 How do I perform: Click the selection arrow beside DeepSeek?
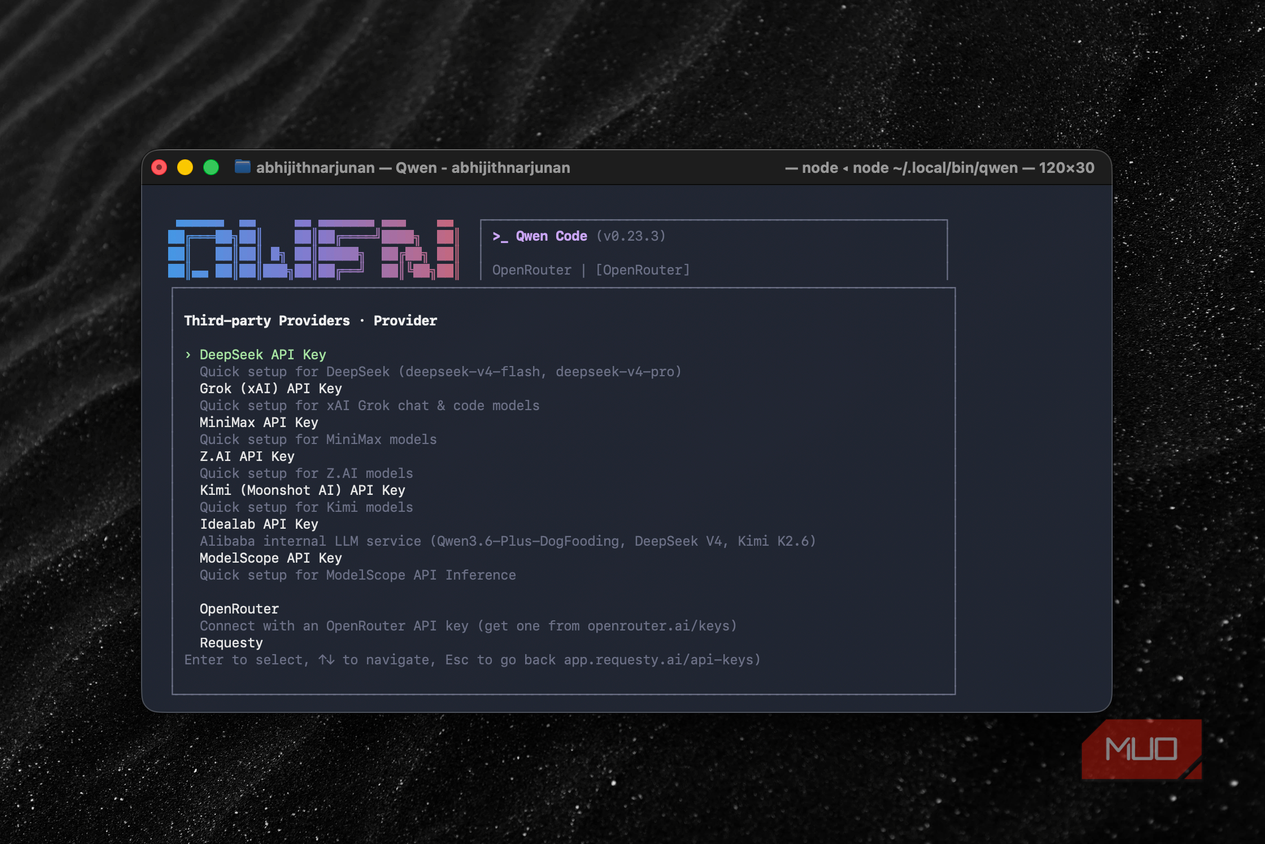[x=187, y=354]
